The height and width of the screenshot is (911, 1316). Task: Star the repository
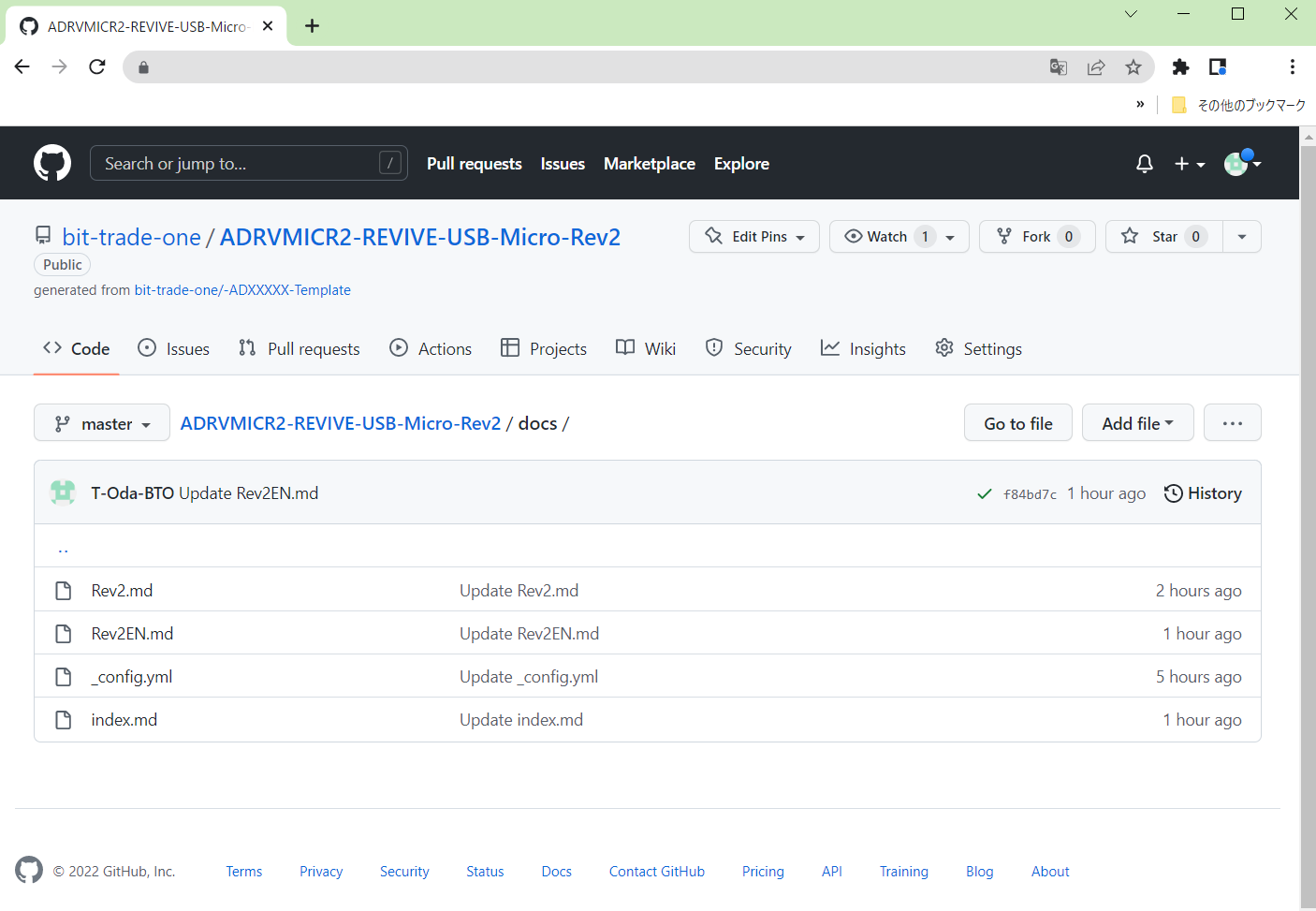1163,236
